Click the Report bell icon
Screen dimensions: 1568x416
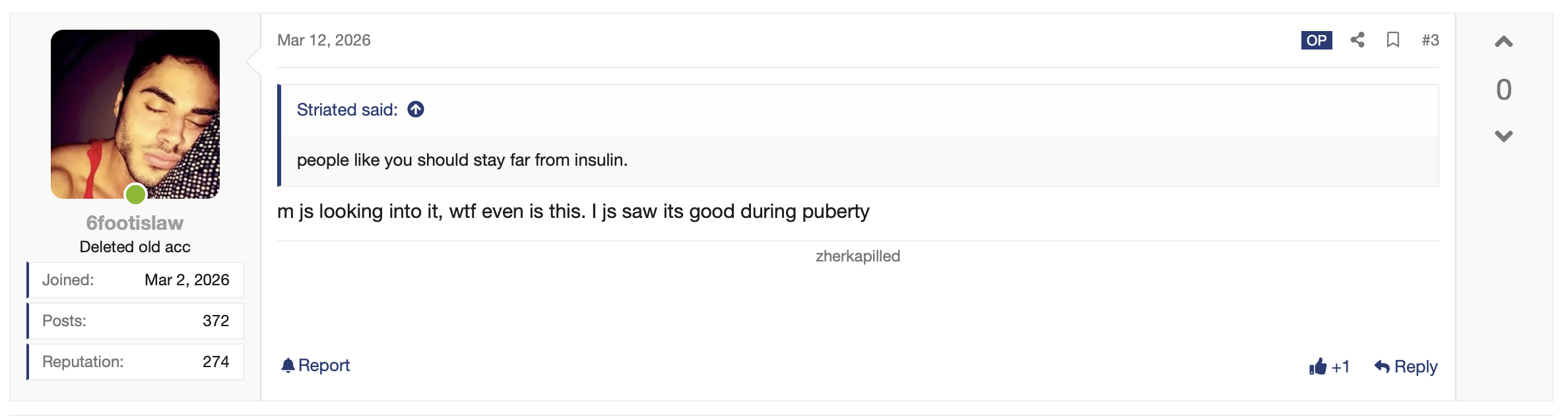[288, 365]
